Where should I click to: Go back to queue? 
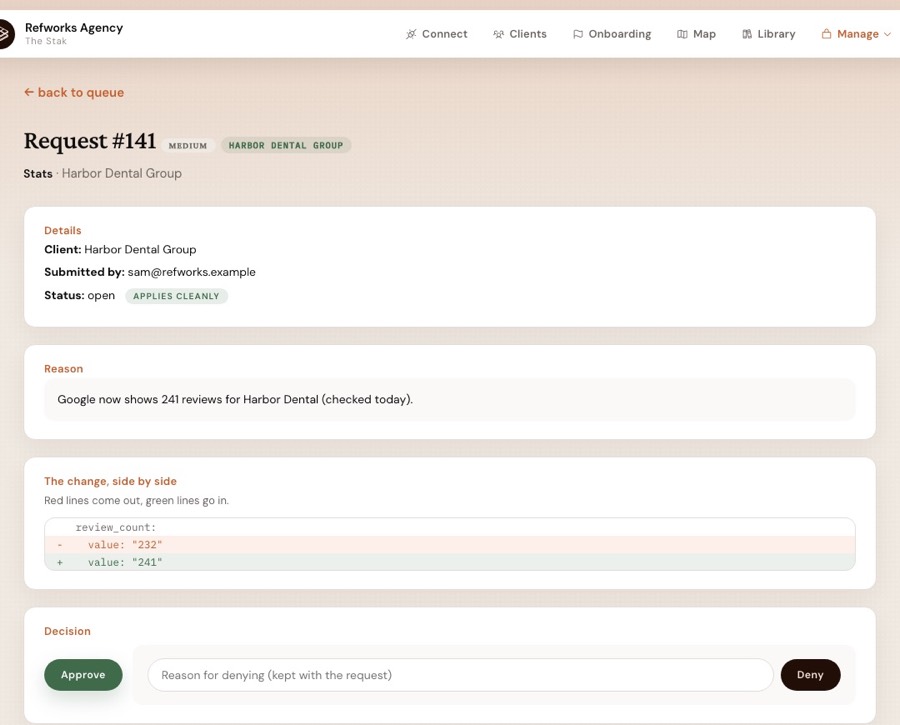coord(74,92)
